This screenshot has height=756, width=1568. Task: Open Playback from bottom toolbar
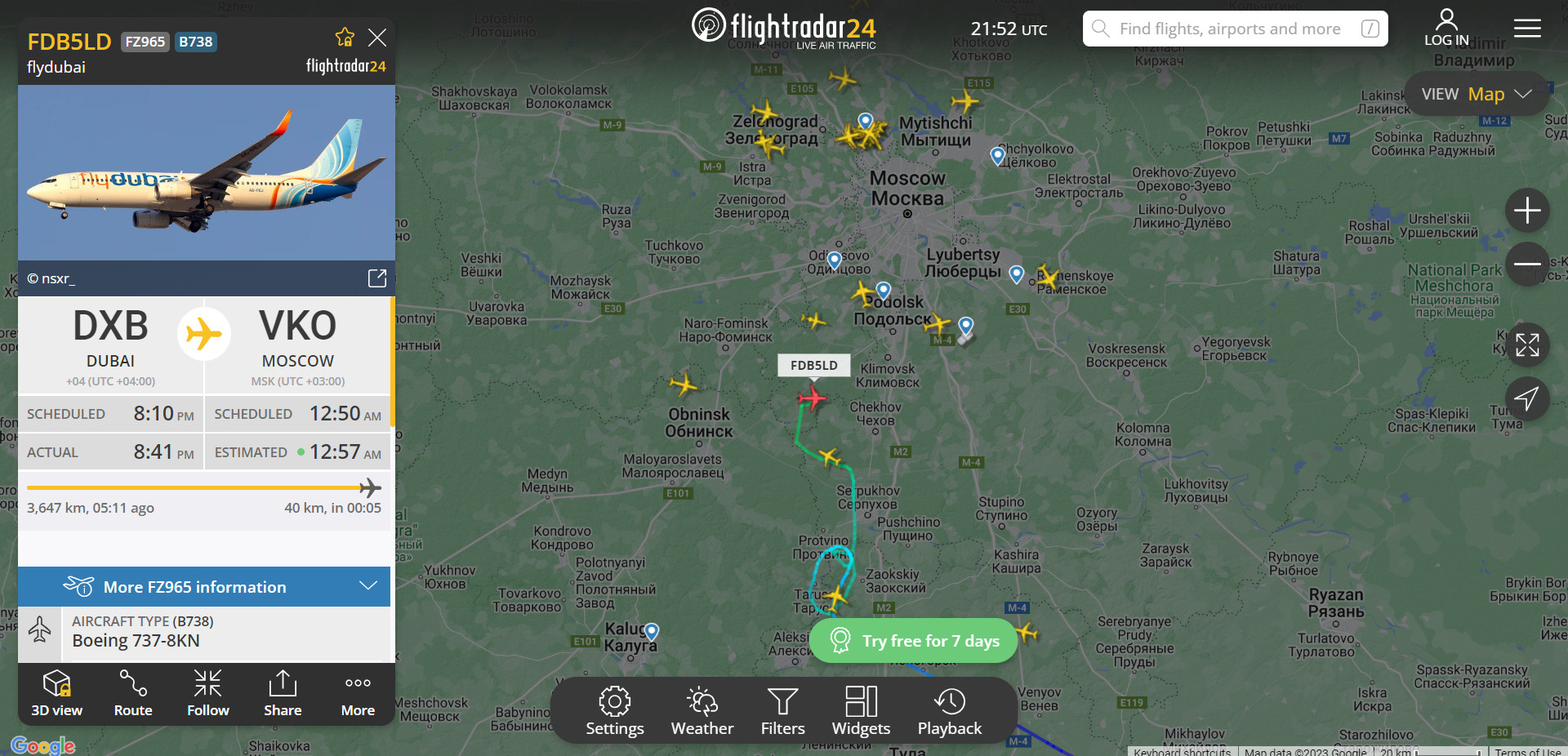tap(949, 711)
